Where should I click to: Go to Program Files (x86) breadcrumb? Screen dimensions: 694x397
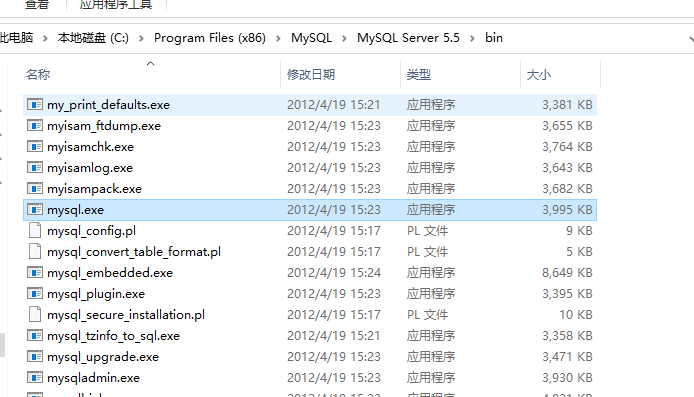tap(210, 38)
